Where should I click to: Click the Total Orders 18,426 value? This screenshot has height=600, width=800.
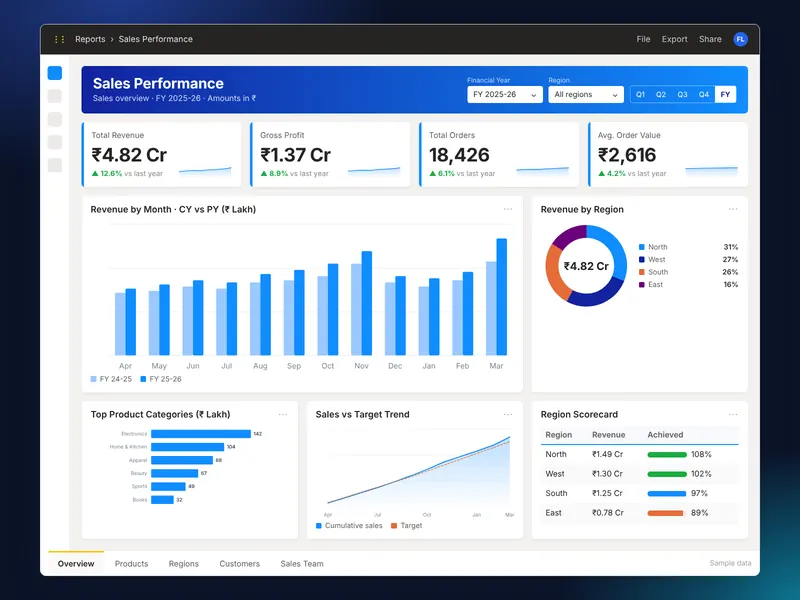tap(459, 155)
